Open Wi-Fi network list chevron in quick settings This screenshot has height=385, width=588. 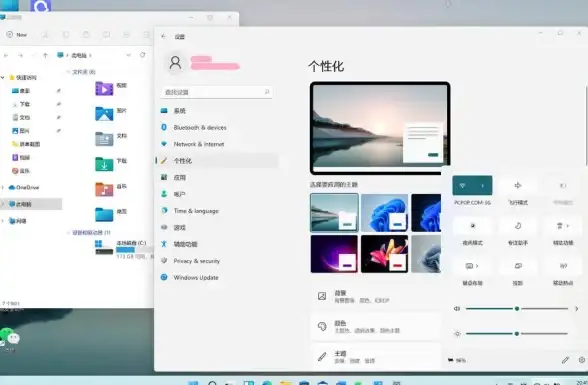coord(483,186)
